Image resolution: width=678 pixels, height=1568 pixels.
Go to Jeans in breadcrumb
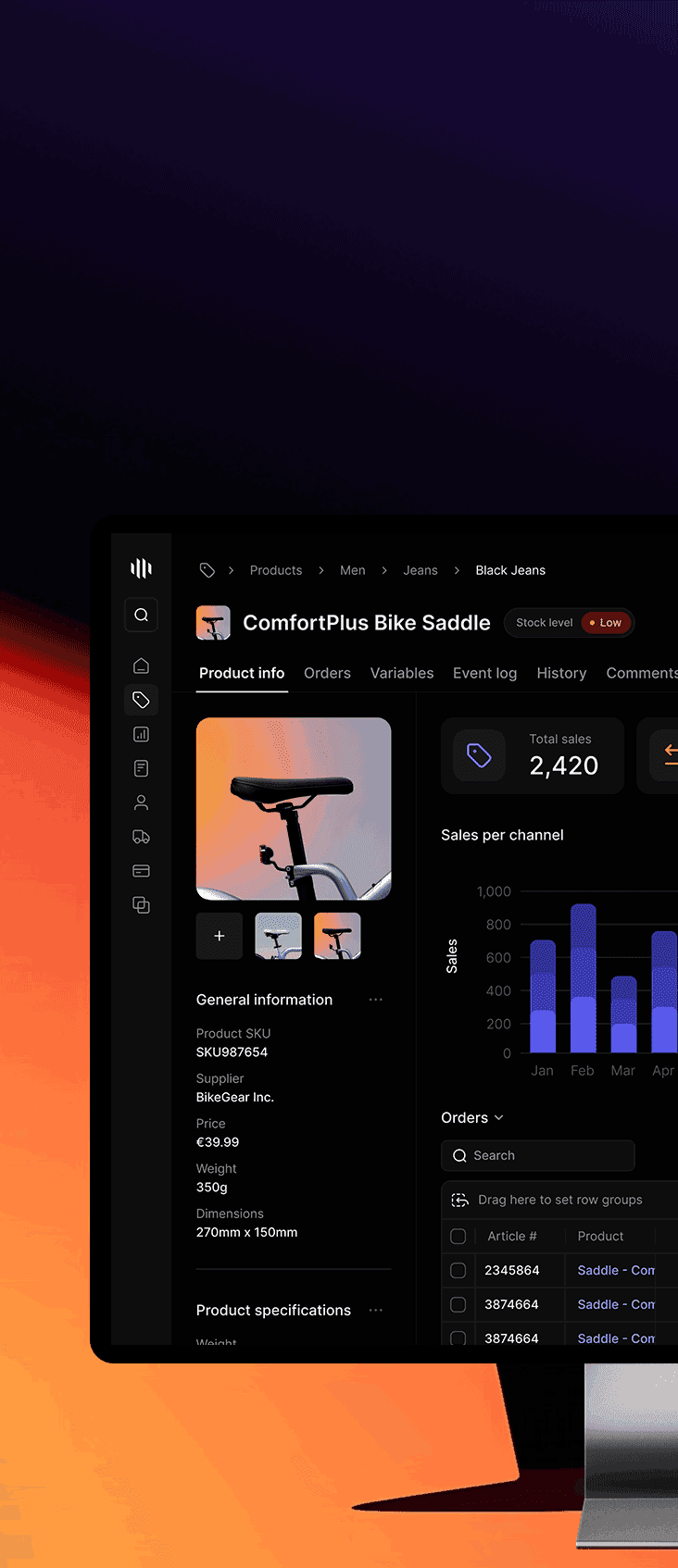coord(421,570)
